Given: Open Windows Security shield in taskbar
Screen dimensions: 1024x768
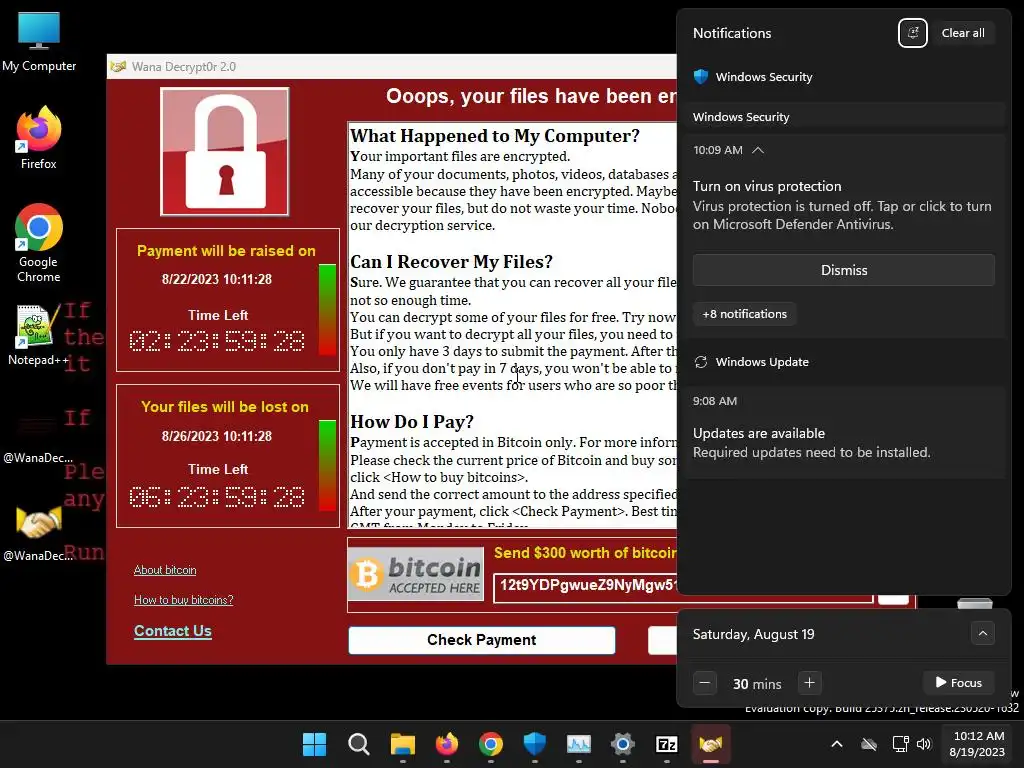Looking at the screenshot, I should click(x=535, y=744).
